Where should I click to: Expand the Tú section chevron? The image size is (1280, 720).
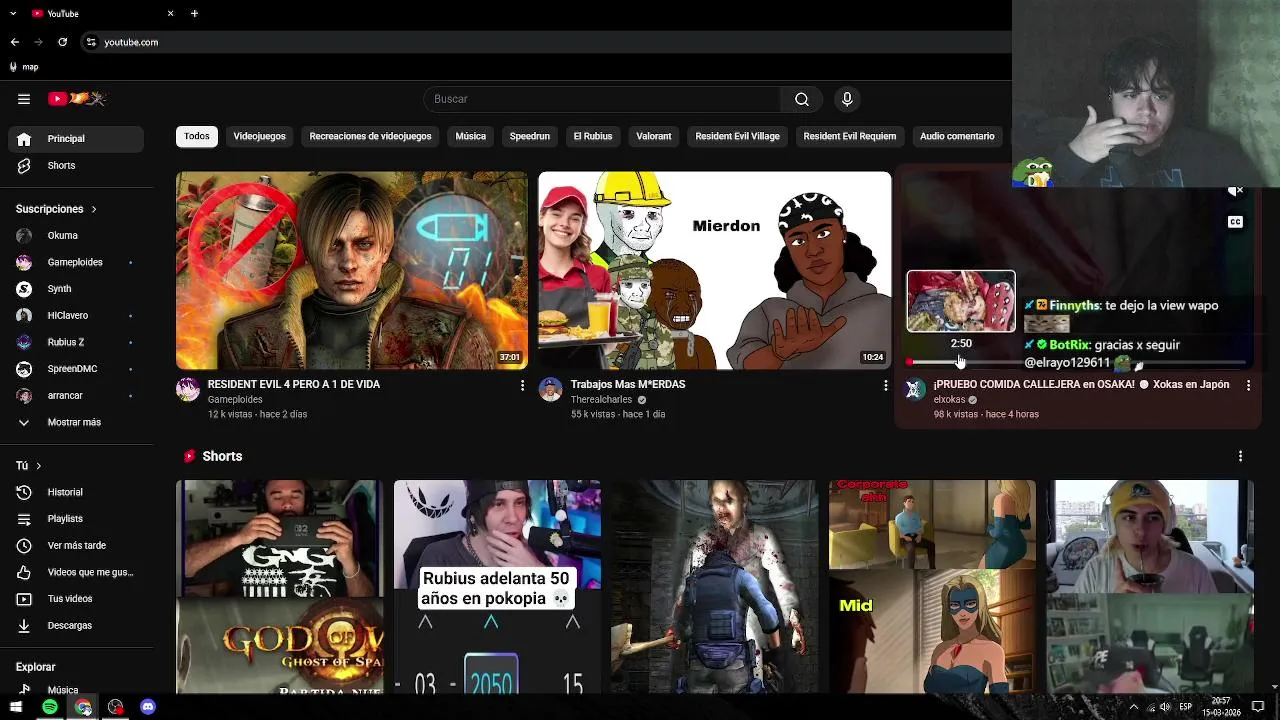(x=39, y=466)
